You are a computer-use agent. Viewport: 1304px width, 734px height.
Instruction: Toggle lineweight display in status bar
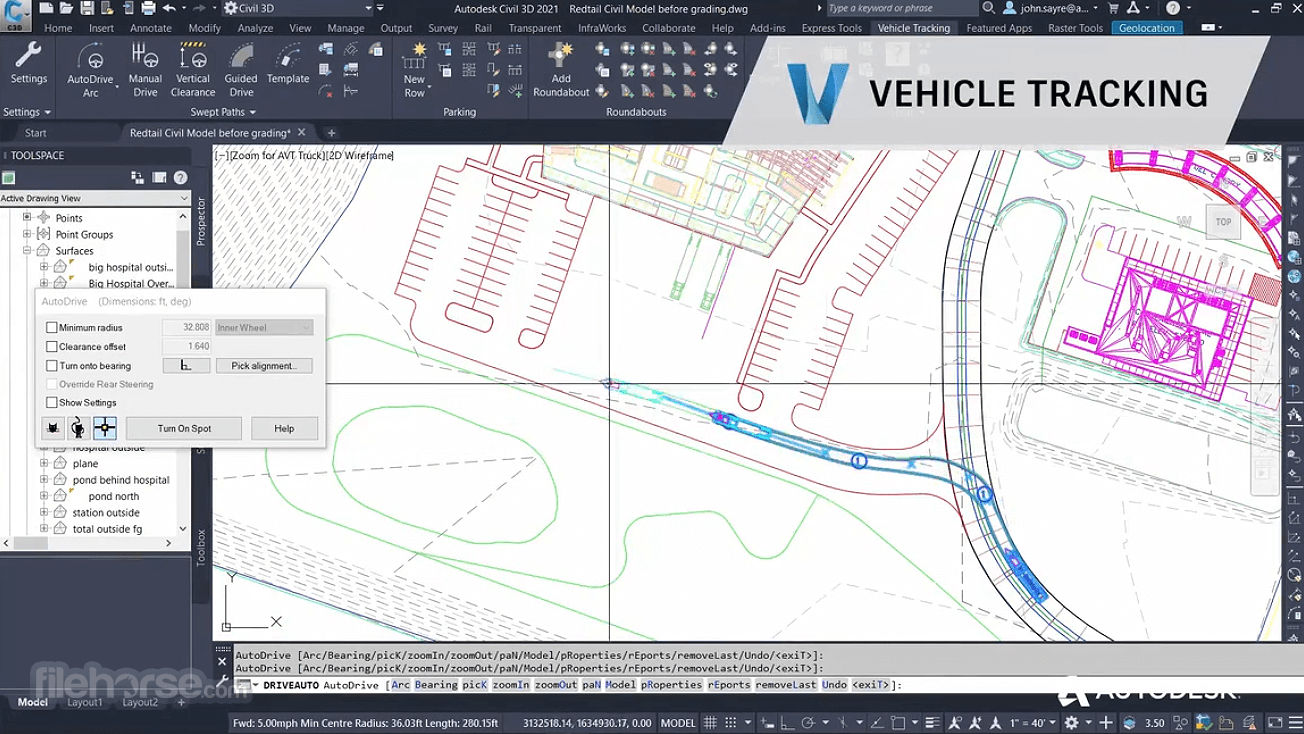(x=933, y=723)
